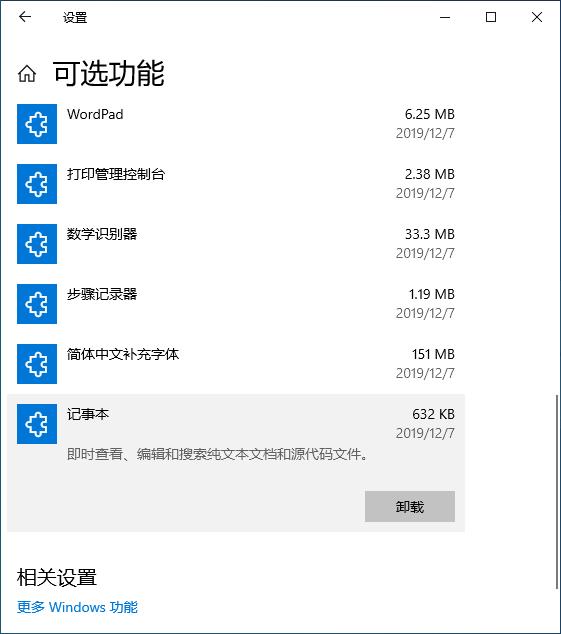
Task: Expand the 打印管理控制台 feature entry
Action: 236,184
